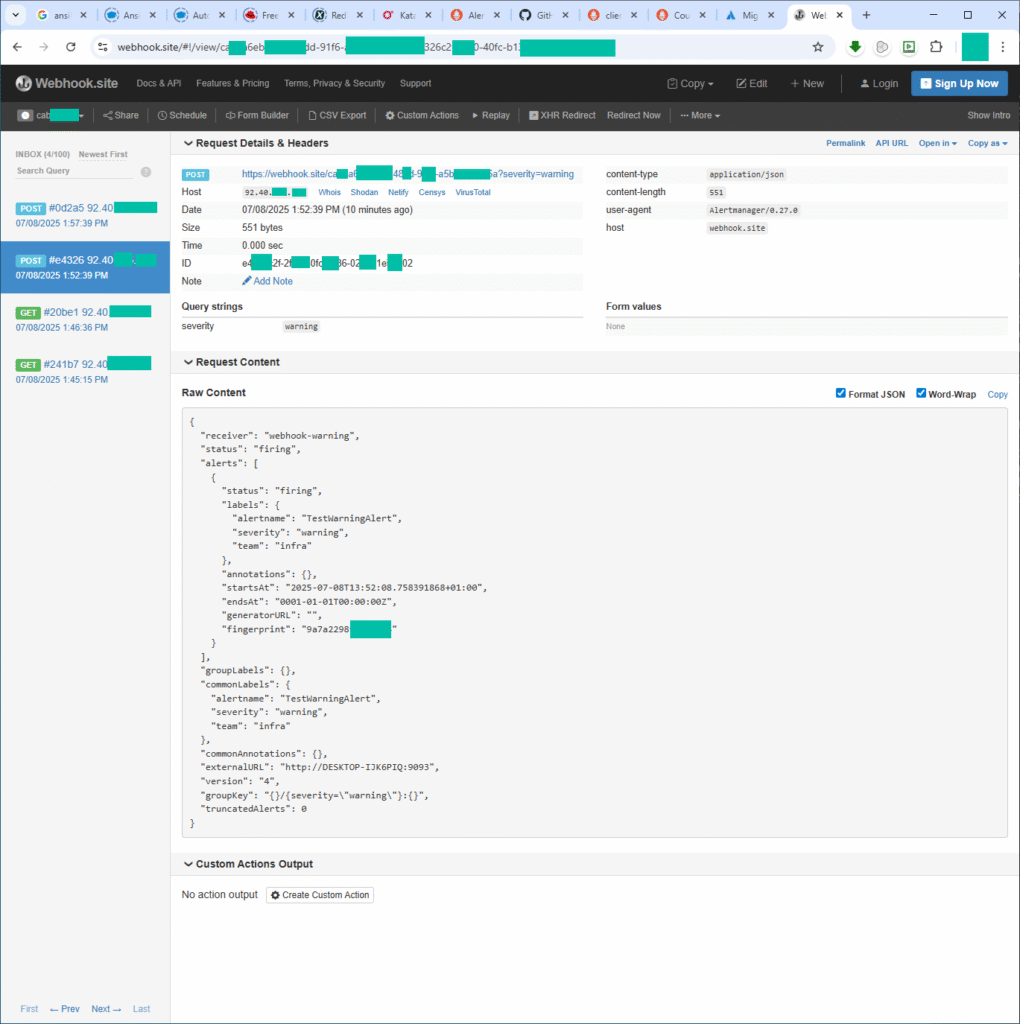Open Features & Pricing page
This screenshot has width=1020, height=1024.
pos(232,84)
